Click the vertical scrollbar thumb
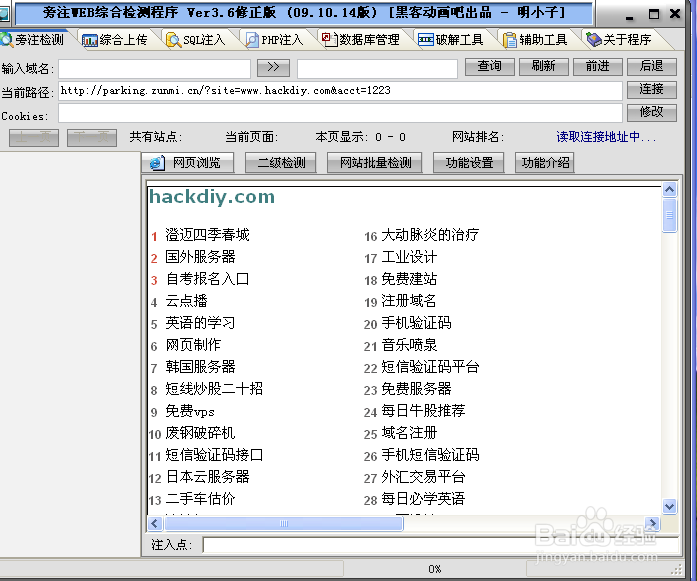The image size is (697, 581). (669, 216)
